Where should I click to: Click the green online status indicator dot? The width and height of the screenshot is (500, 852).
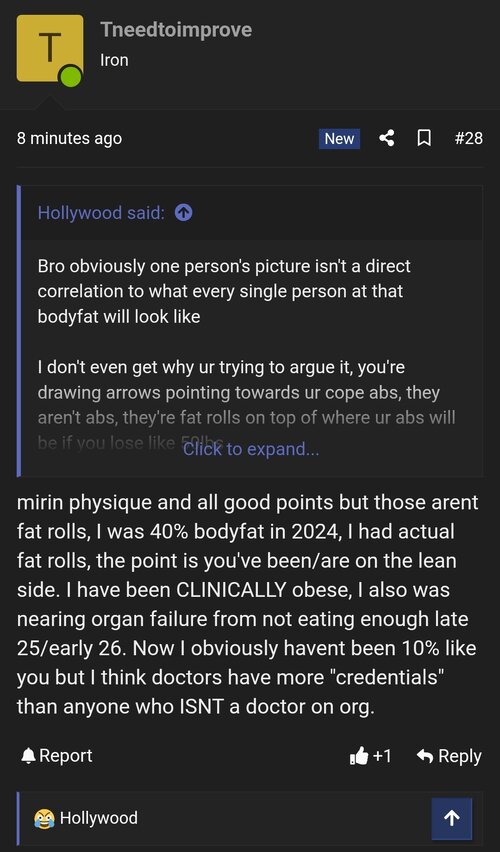click(70, 76)
